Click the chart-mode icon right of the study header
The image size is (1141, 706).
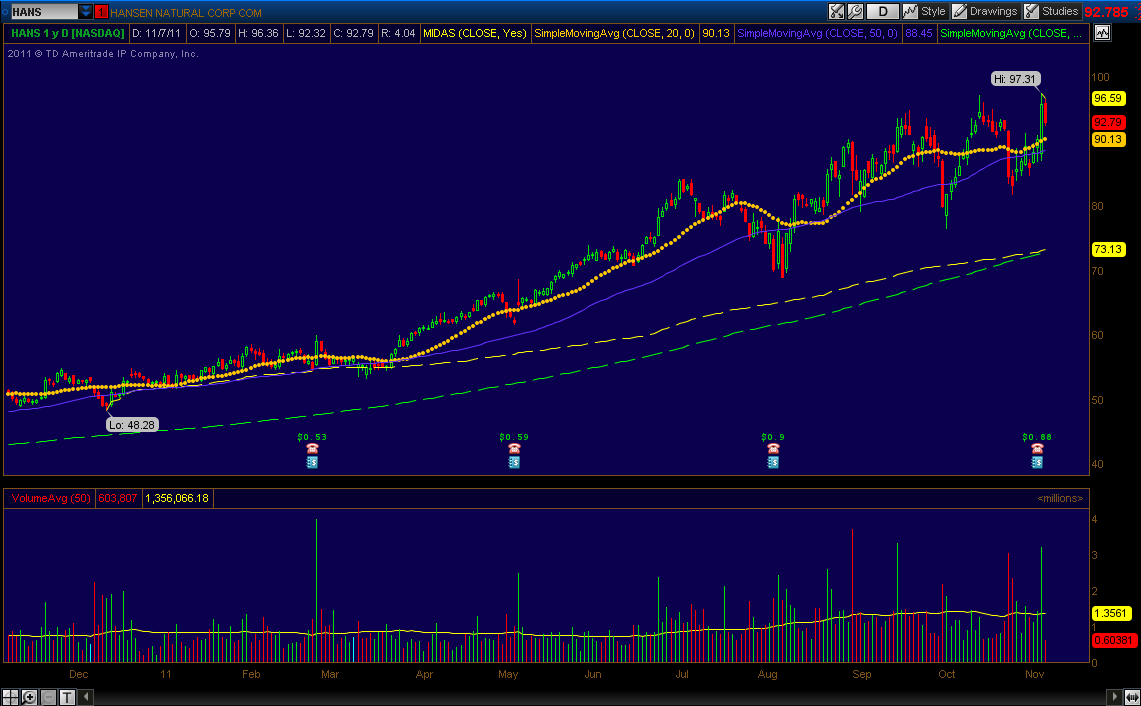point(1102,33)
